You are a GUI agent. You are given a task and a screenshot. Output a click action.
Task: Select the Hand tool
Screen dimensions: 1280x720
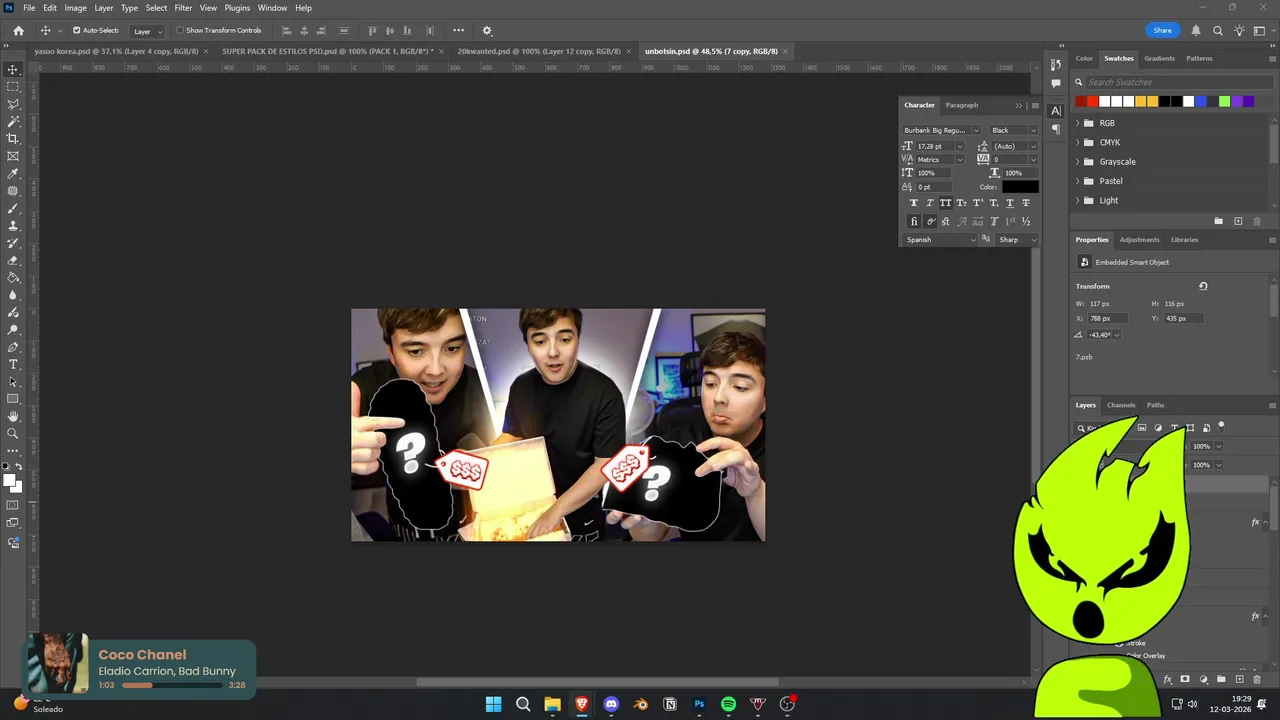click(13, 416)
